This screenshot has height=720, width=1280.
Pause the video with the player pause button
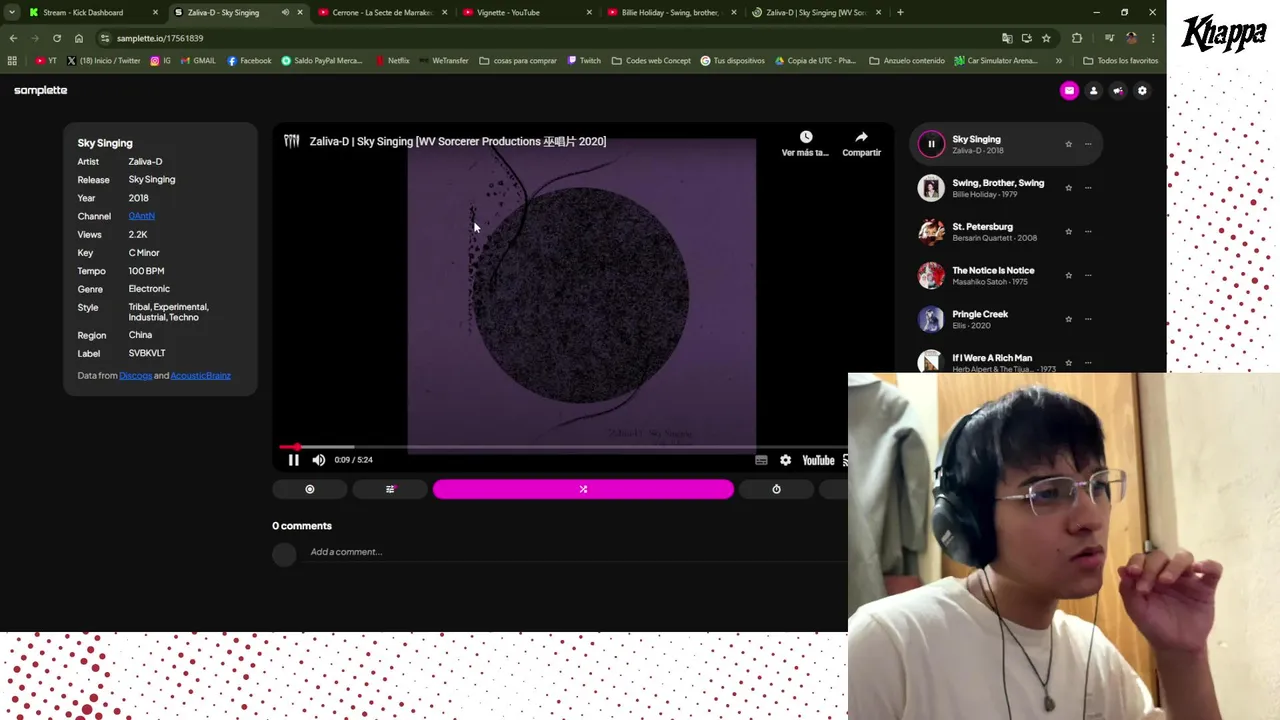[293, 460]
